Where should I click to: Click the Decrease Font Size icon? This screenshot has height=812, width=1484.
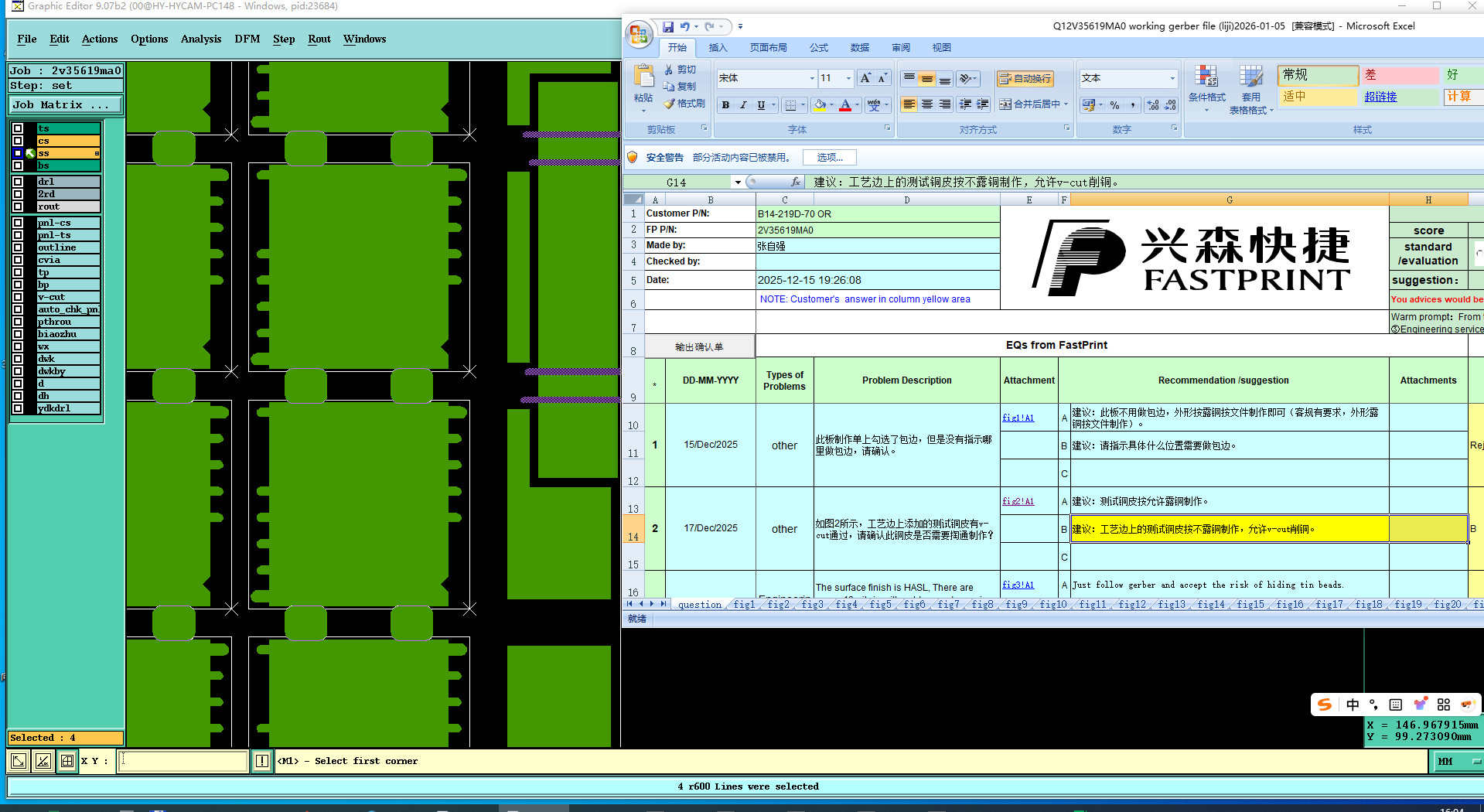tap(882, 78)
